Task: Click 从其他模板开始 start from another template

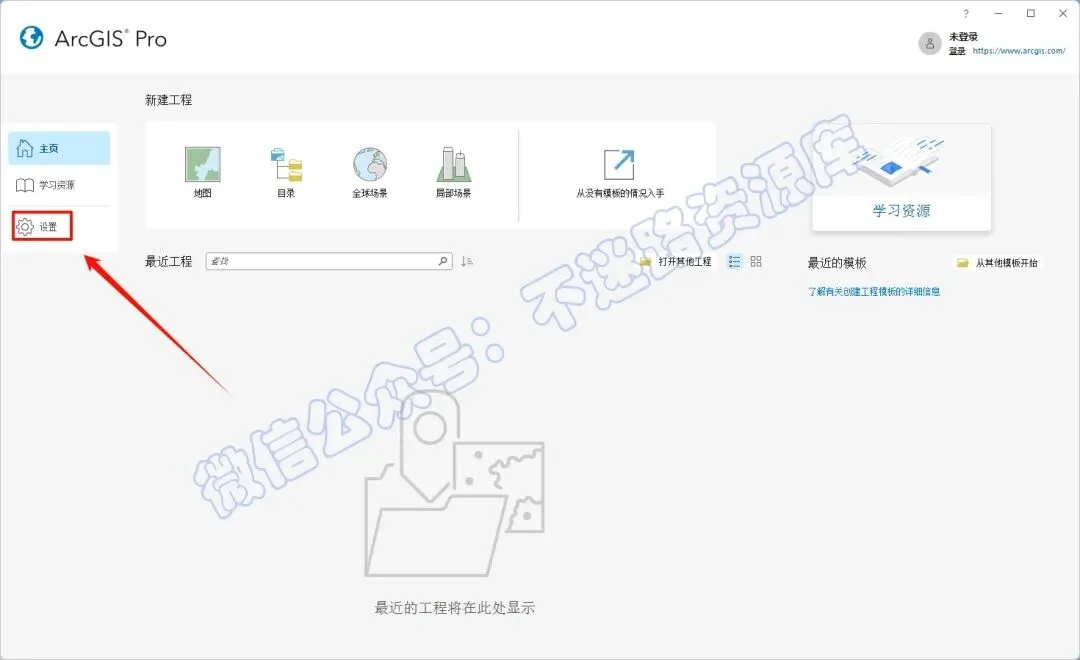Action: tap(997, 262)
